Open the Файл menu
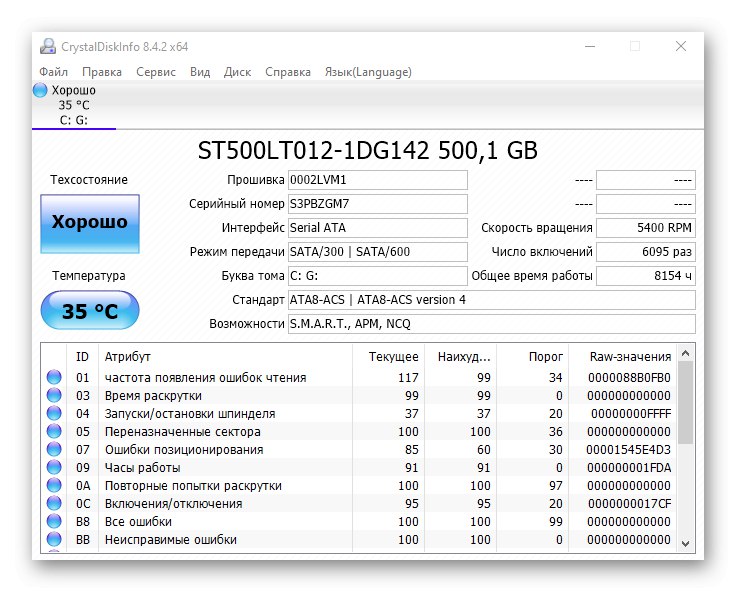This screenshot has width=736, height=592. [x=54, y=72]
